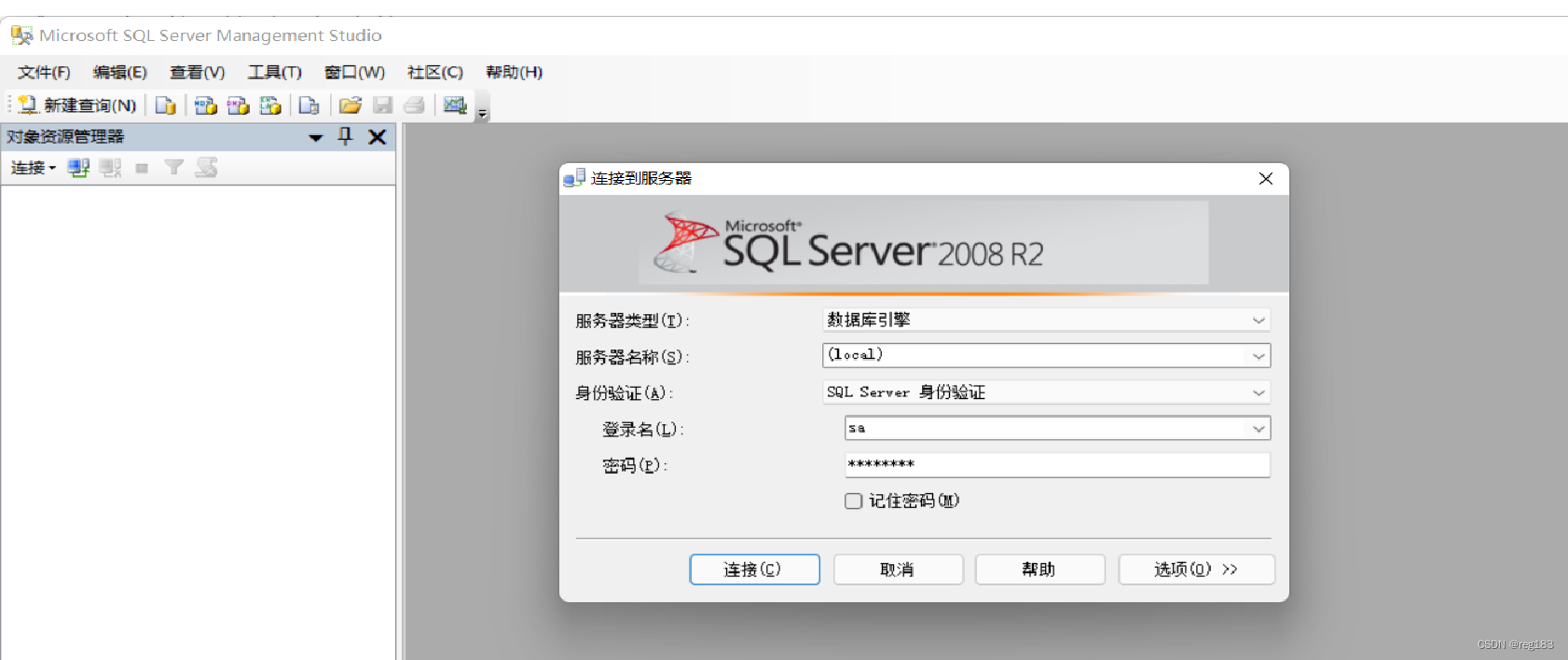This screenshot has height=660, width=1568.
Task: Expand the 服务器名称 (local) dropdown arrow
Action: 1259,356
